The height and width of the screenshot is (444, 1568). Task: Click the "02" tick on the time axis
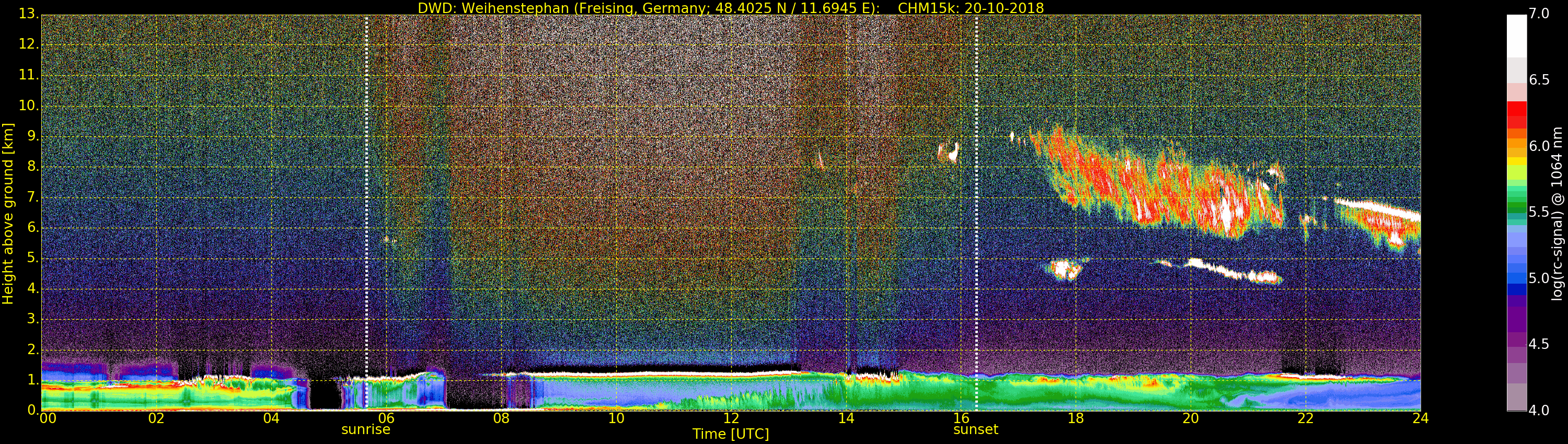click(156, 418)
